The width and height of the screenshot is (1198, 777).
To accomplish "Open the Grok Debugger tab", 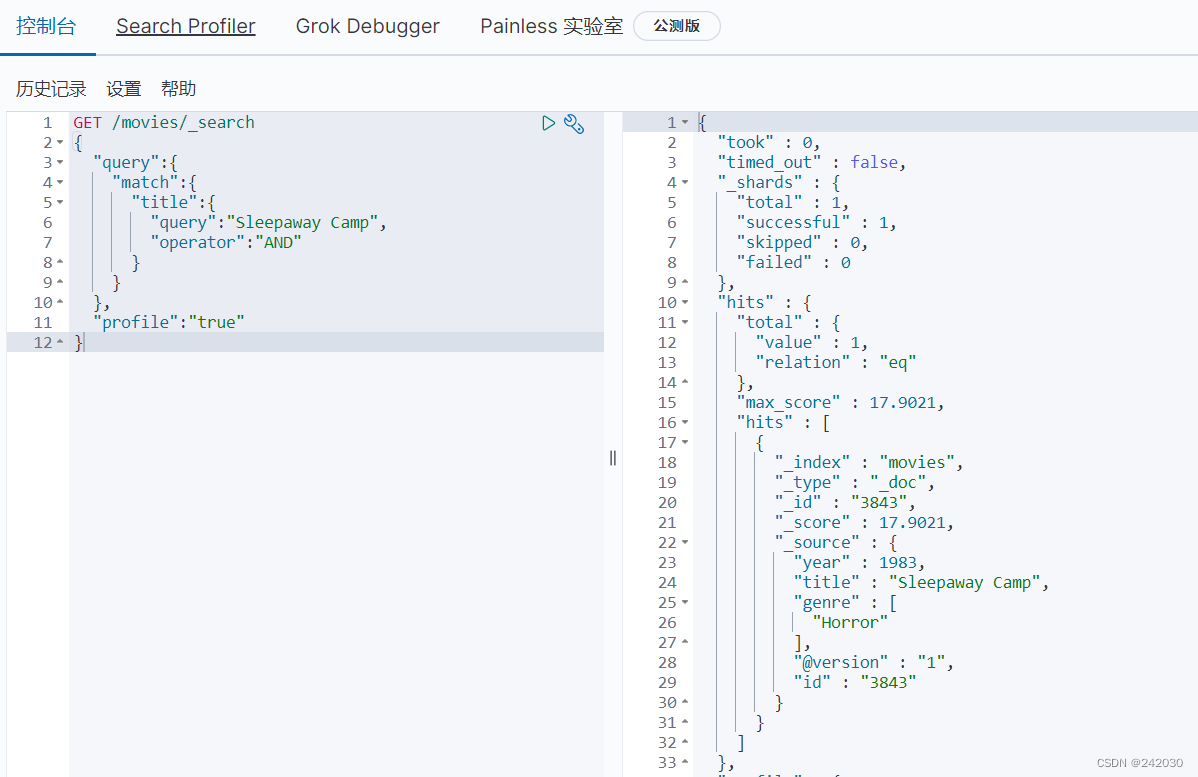I will click(x=367, y=26).
